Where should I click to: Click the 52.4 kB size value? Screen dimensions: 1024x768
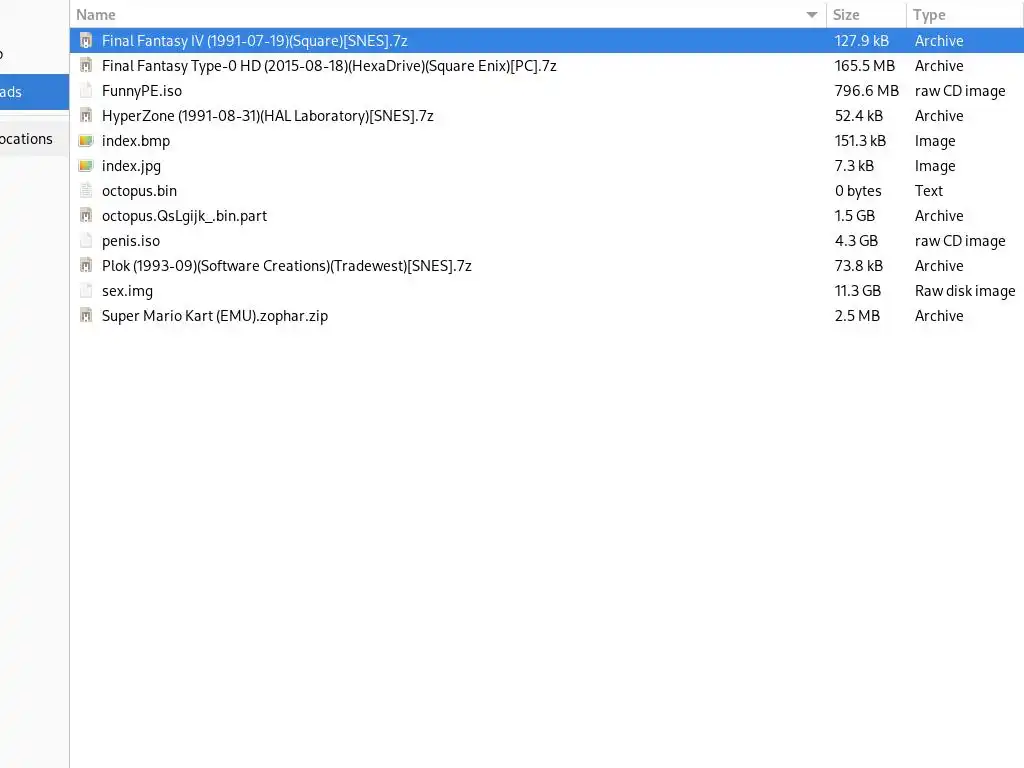coord(859,116)
